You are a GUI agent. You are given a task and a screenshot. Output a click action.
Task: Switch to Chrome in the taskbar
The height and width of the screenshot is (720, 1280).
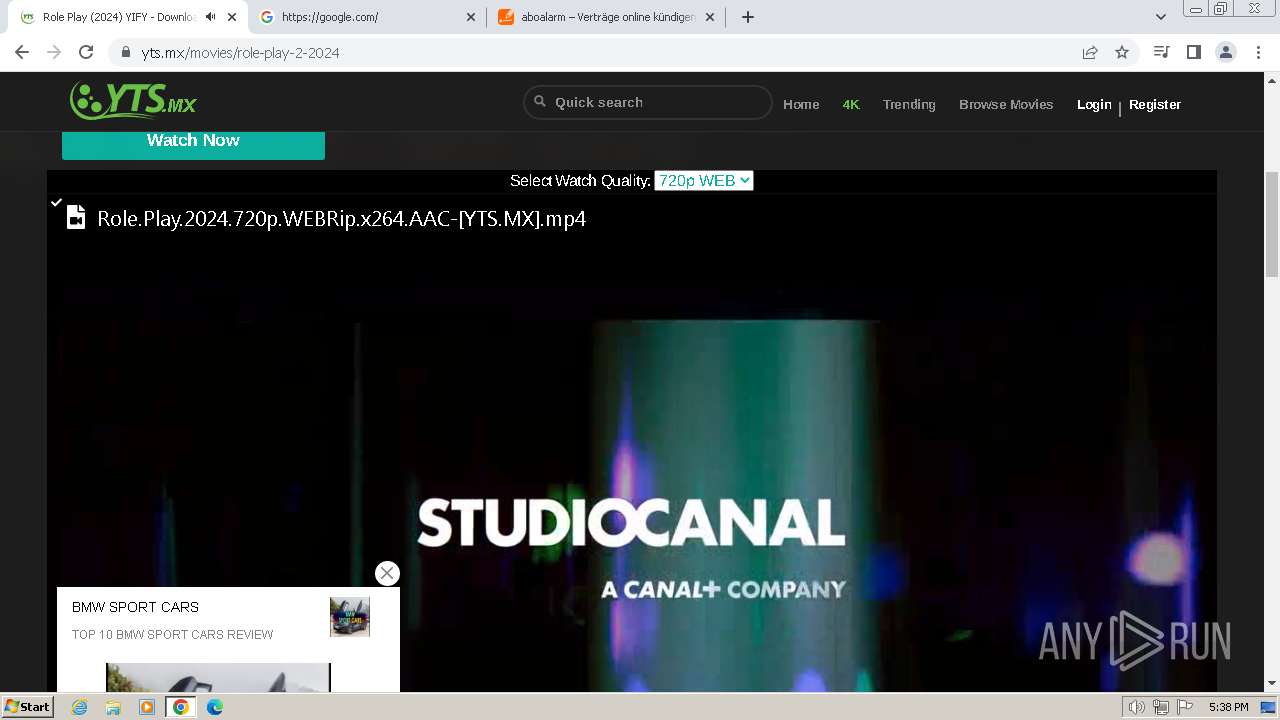[x=181, y=707]
